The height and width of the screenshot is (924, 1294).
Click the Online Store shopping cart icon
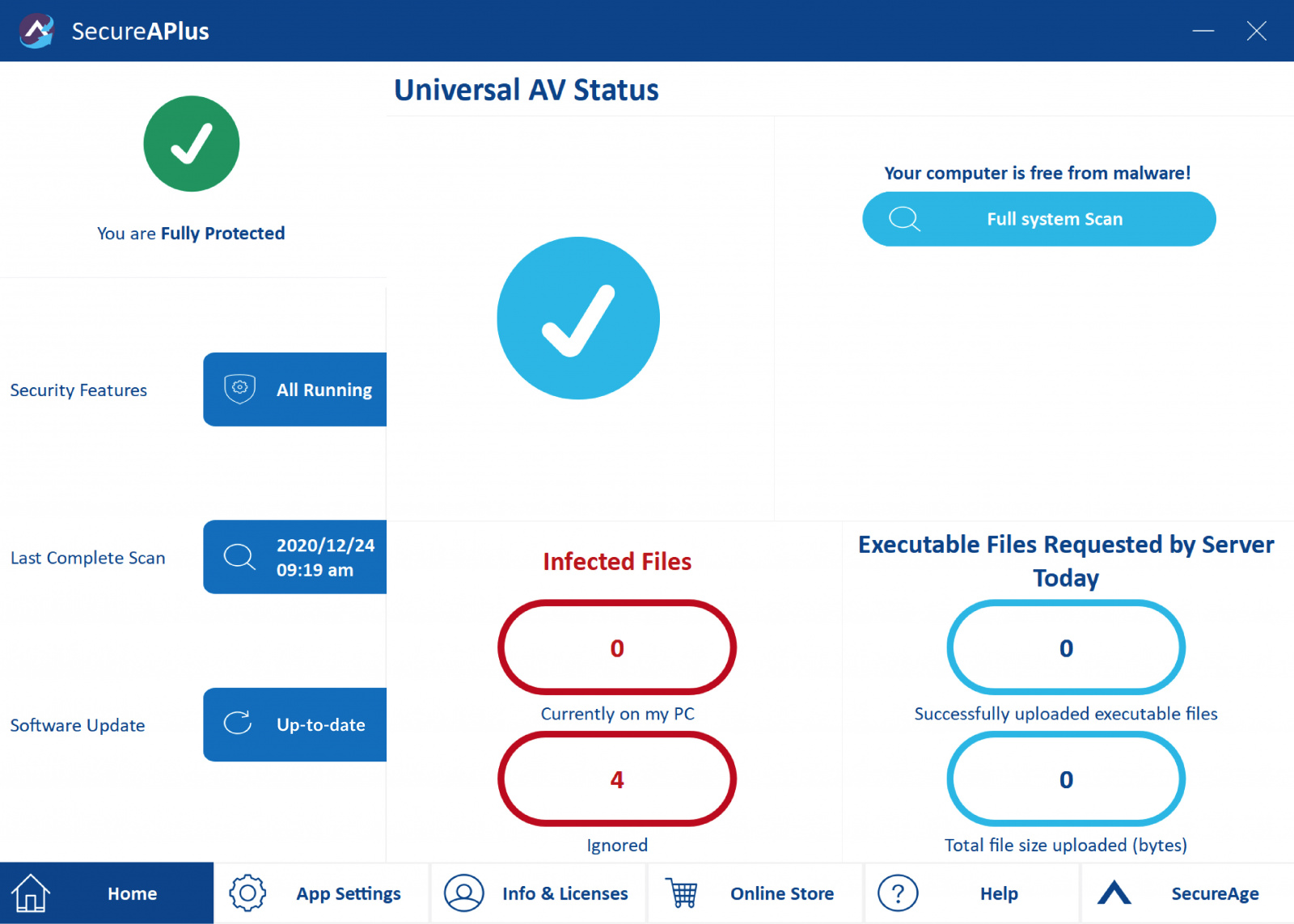pos(682,893)
